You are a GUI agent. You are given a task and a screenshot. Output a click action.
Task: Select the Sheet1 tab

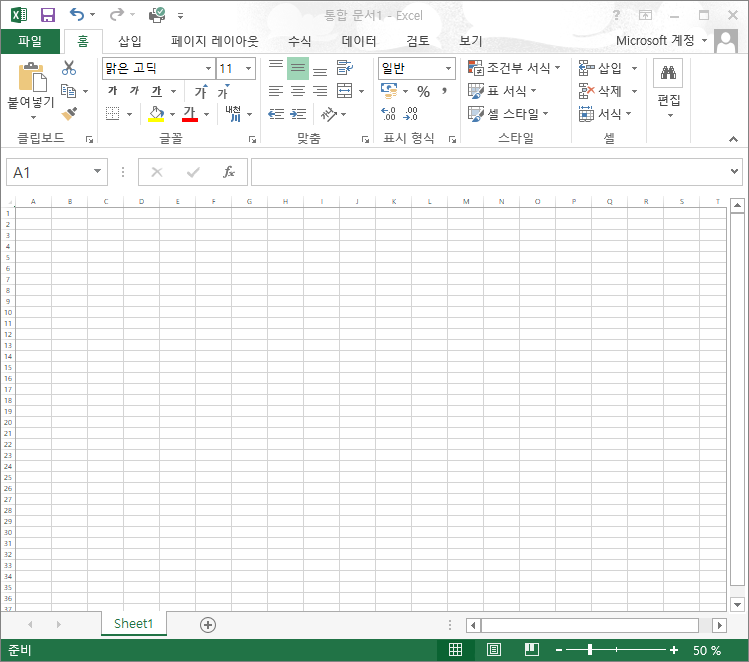(134, 624)
